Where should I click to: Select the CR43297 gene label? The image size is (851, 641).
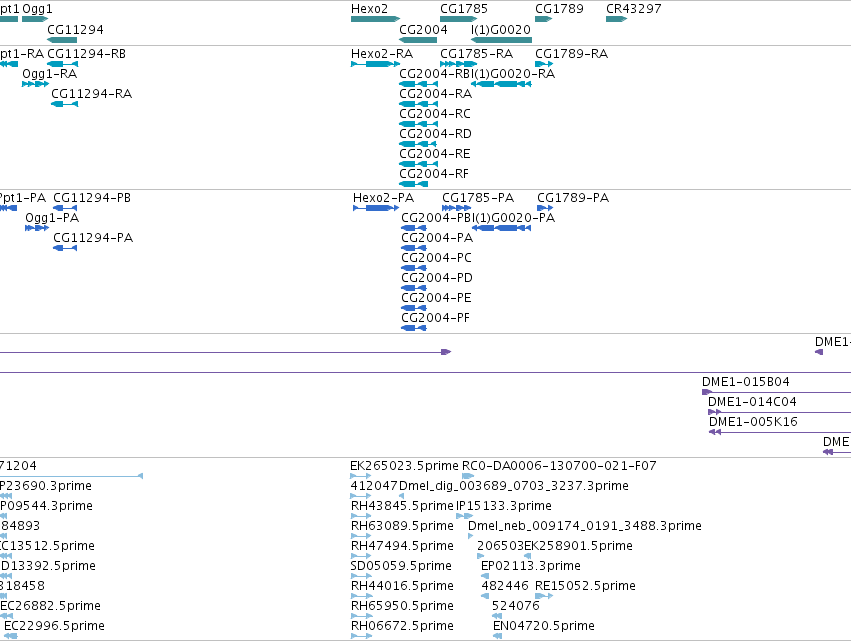pos(633,9)
